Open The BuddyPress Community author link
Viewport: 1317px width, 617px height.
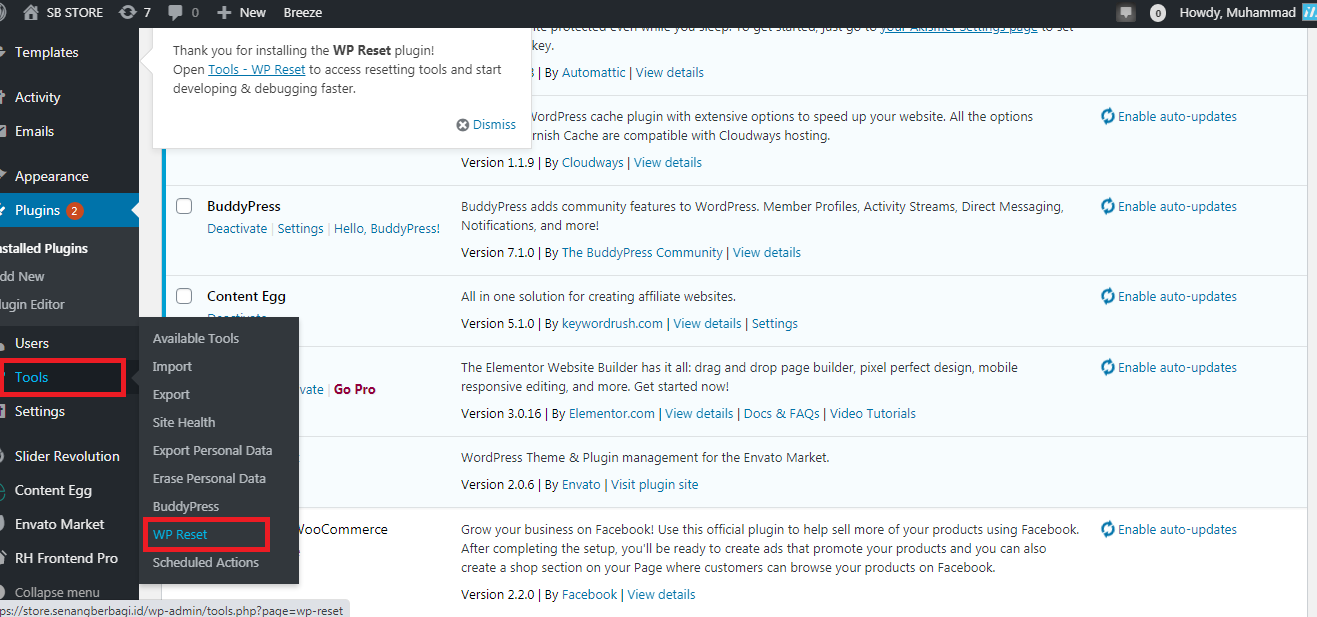click(x=642, y=252)
